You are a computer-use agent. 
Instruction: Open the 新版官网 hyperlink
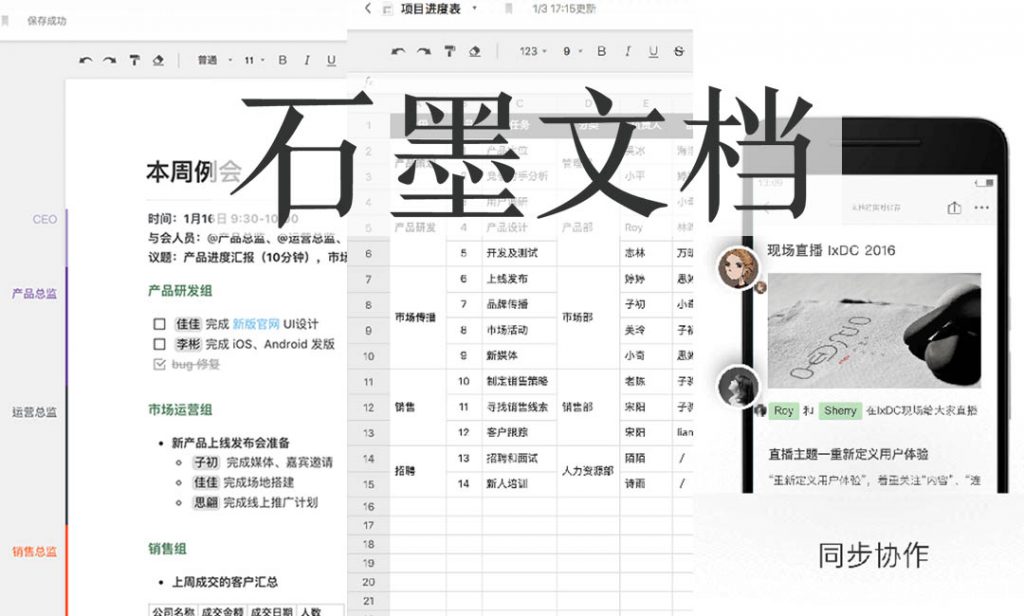pyautogui.click(x=256, y=324)
